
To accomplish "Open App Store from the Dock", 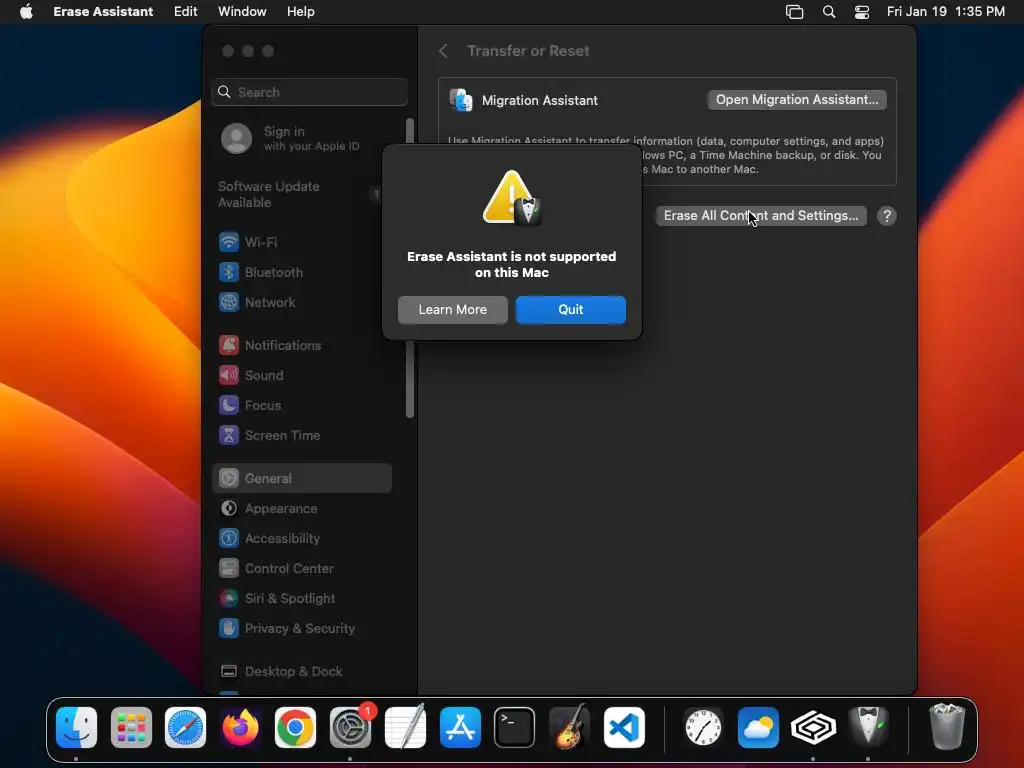I will click(460, 728).
